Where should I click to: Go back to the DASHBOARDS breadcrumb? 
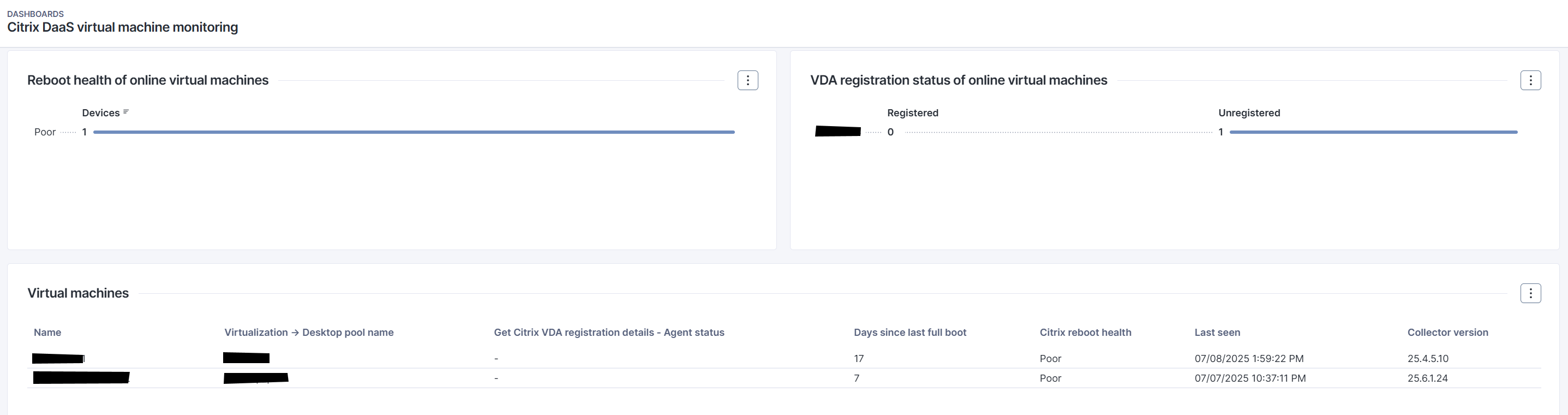[x=35, y=14]
